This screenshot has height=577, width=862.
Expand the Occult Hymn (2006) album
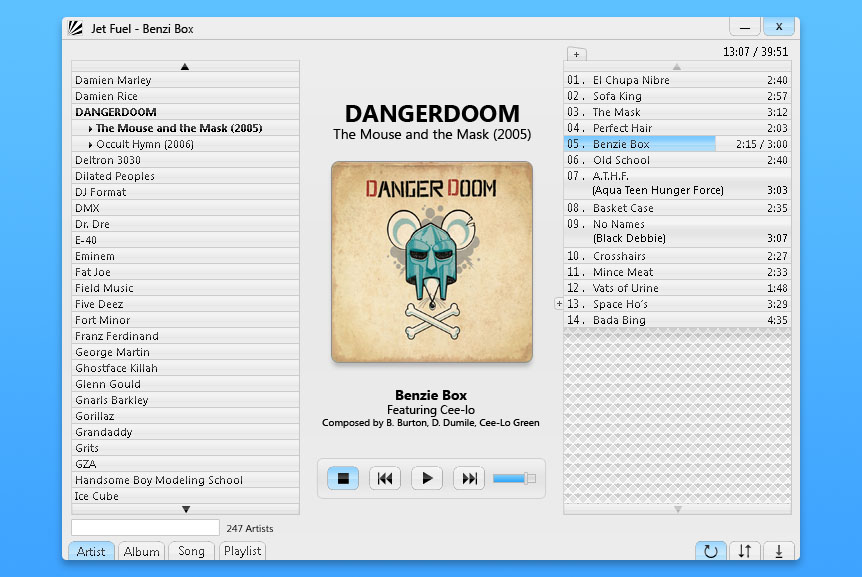tap(90, 145)
